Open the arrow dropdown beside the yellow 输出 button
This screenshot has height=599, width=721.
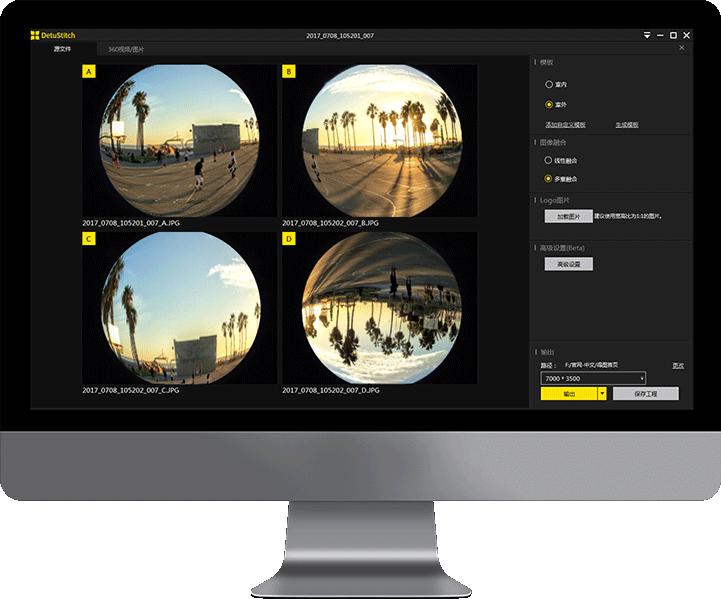pos(603,394)
